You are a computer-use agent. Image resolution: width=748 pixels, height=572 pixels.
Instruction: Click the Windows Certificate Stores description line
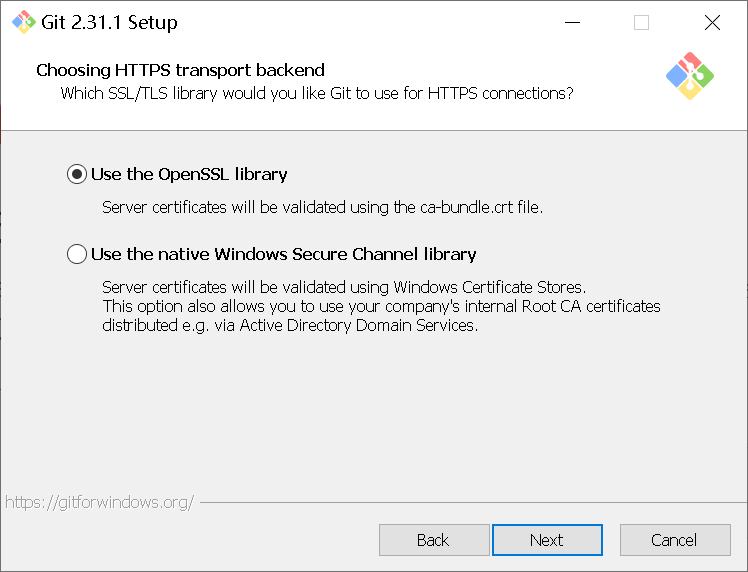pos(344,288)
